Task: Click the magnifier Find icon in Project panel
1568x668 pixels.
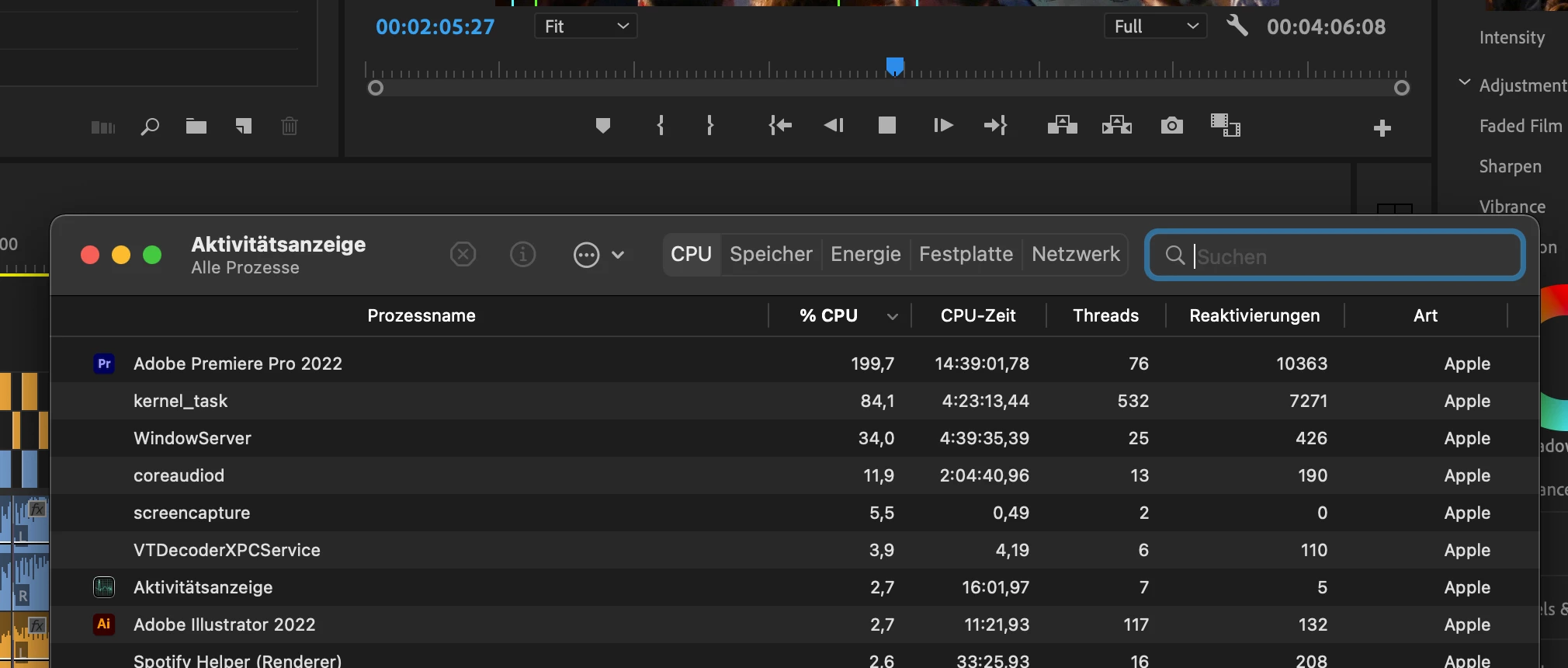Action: pos(150,127)
